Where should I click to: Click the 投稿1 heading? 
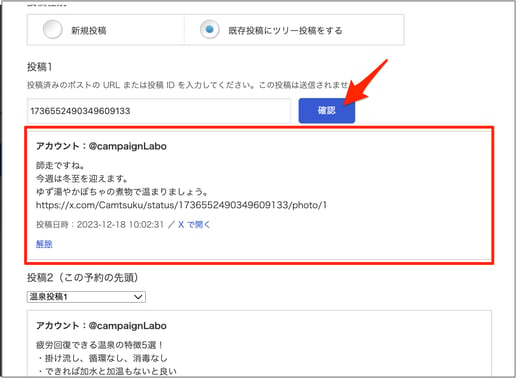pos(39,67)
